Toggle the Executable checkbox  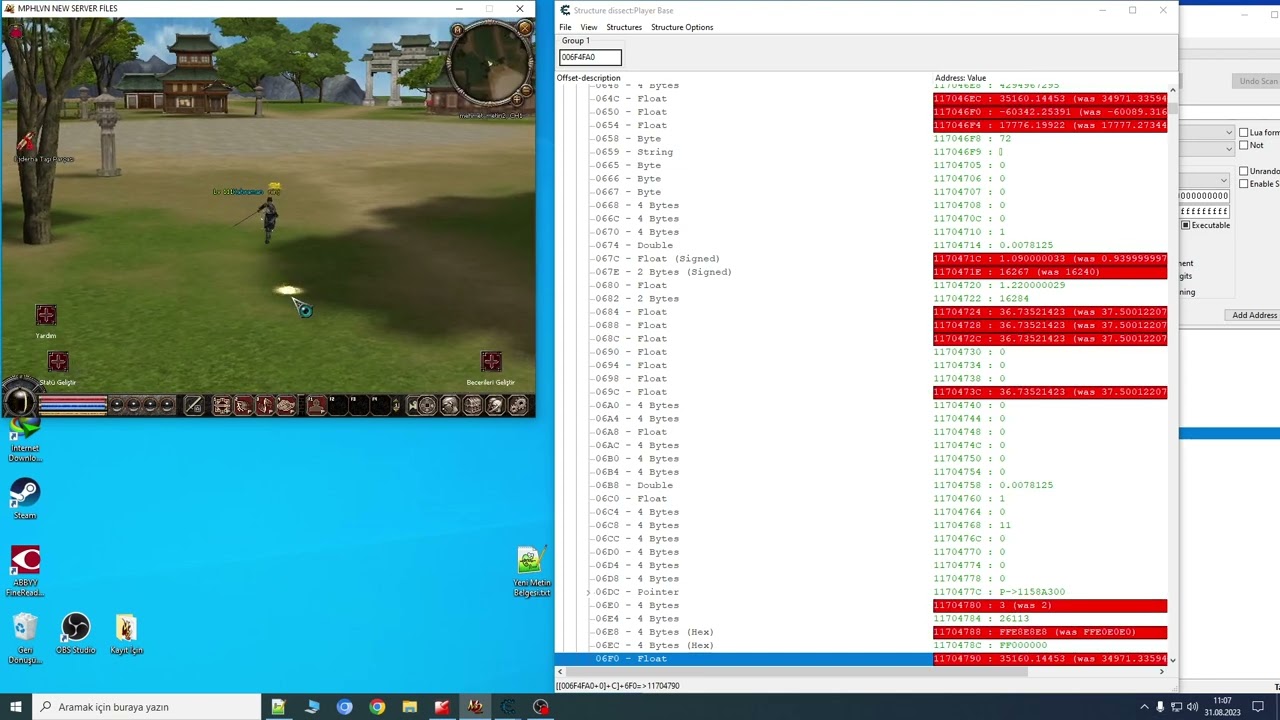point(1186,225)
